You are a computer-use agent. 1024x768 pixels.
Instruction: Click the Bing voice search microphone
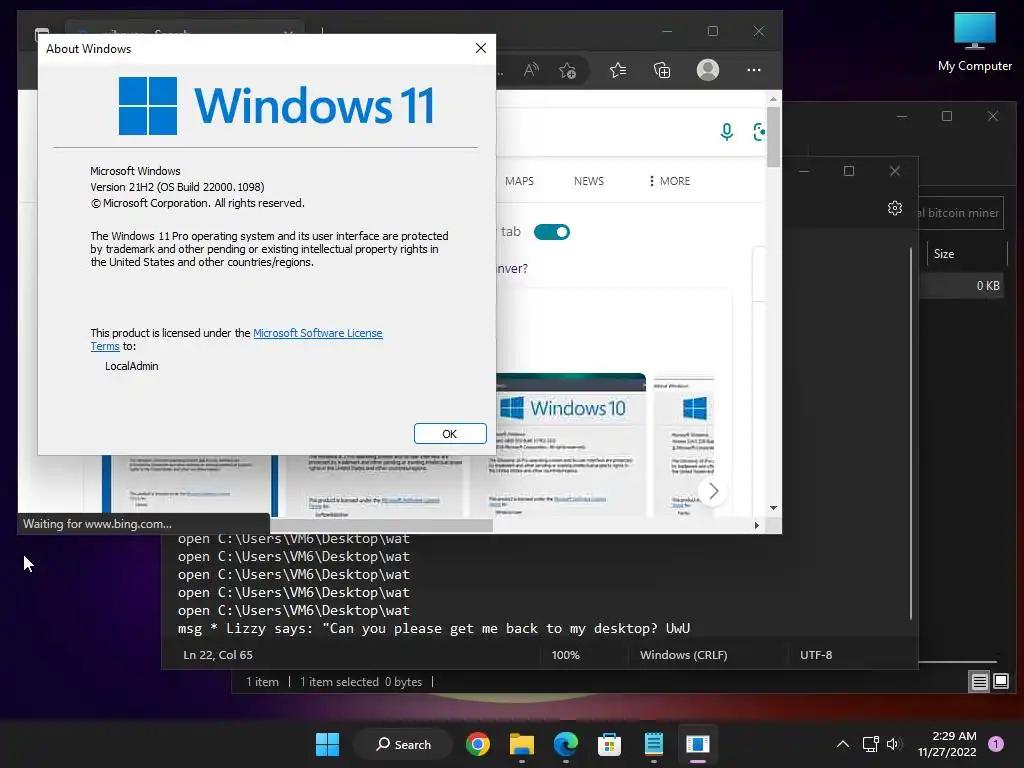726,132
